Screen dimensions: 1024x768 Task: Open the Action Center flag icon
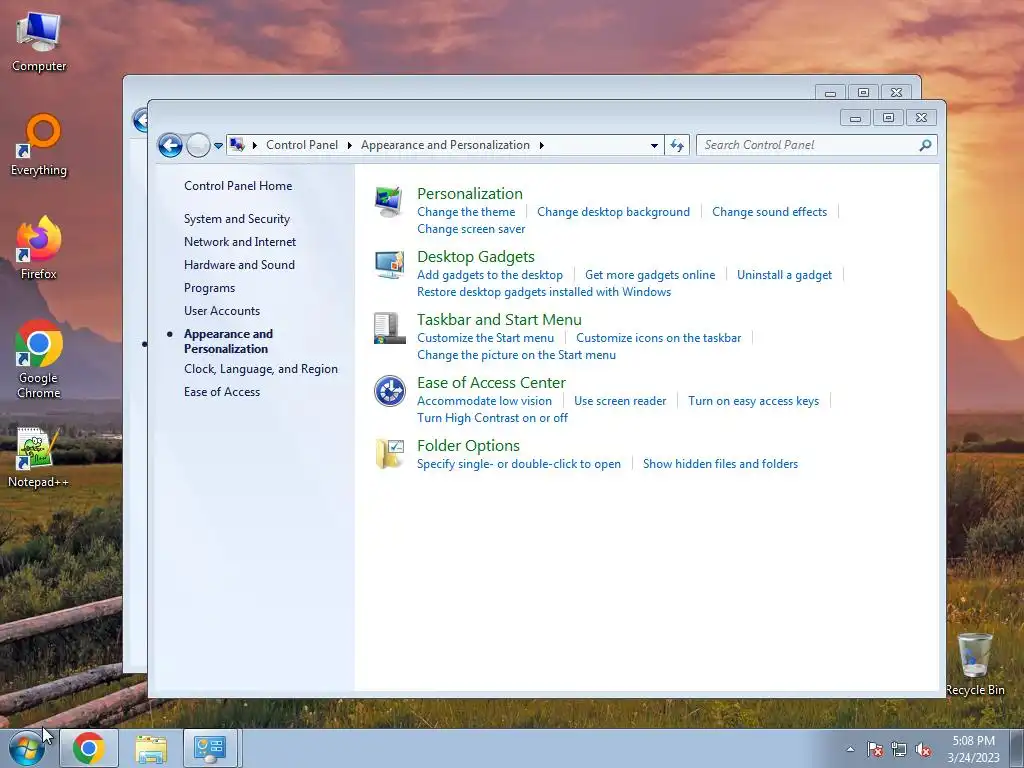(875, 749)
